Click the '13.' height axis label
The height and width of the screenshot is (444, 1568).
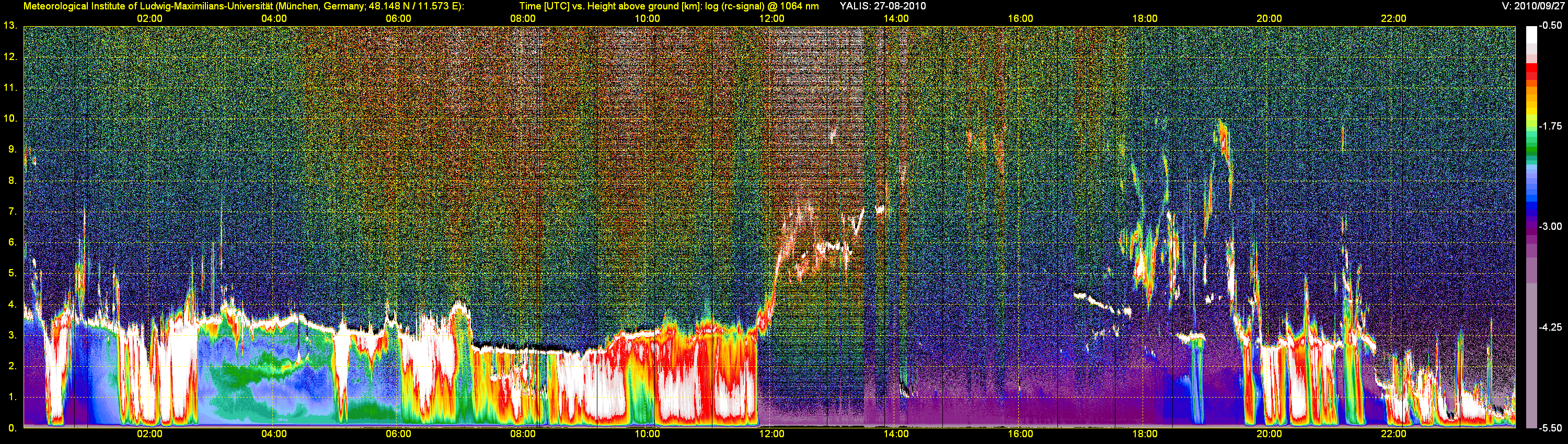point(10,26)
